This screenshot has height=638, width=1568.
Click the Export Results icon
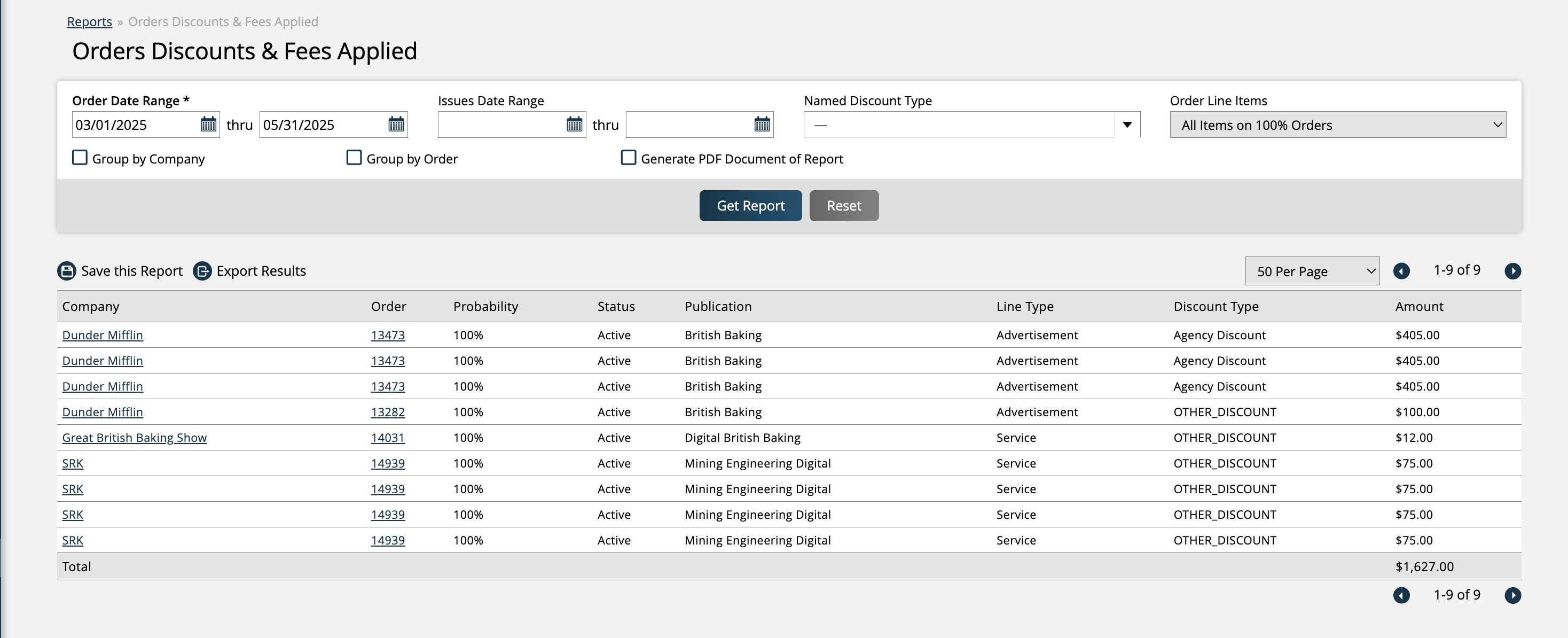click(202, 271)
